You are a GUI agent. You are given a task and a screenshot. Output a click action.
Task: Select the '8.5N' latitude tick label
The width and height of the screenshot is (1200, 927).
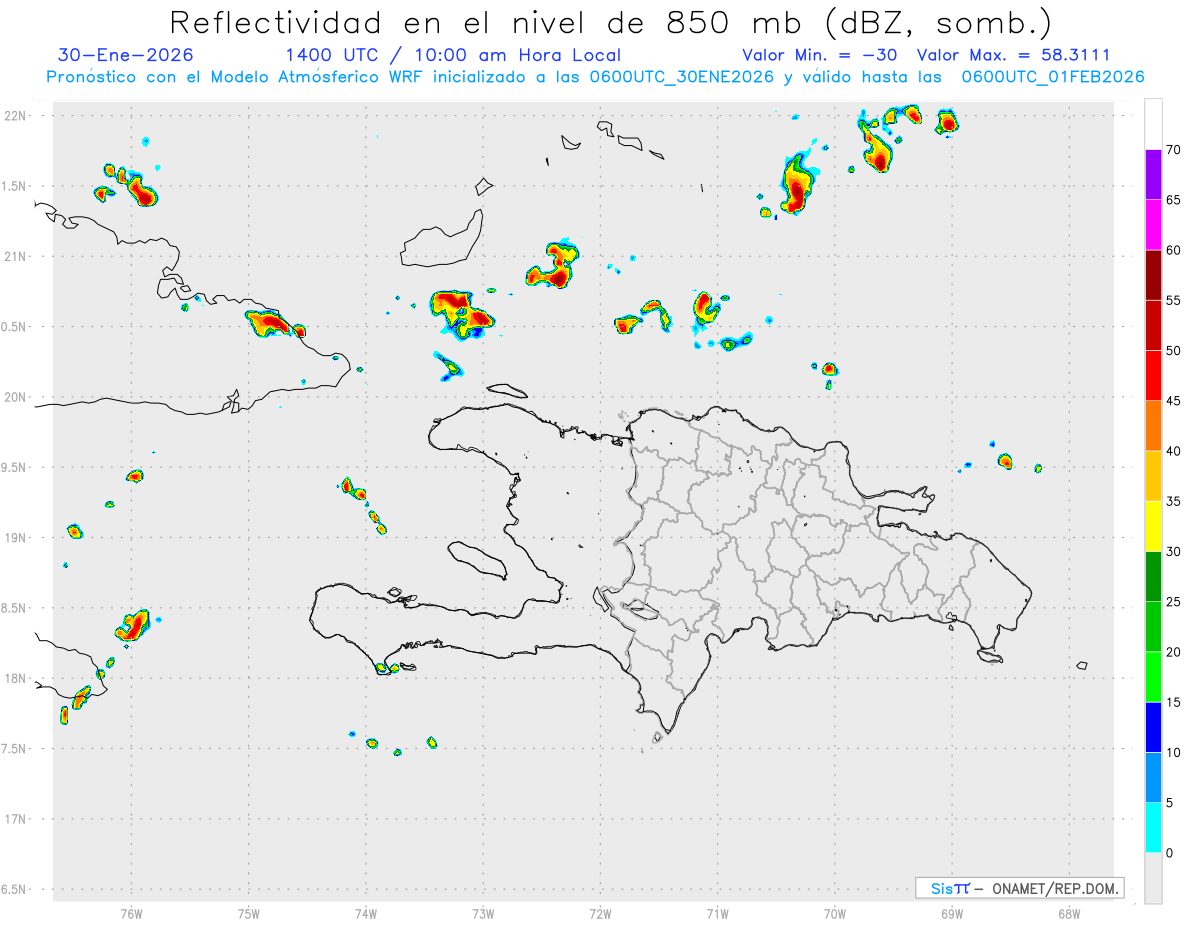14,608
